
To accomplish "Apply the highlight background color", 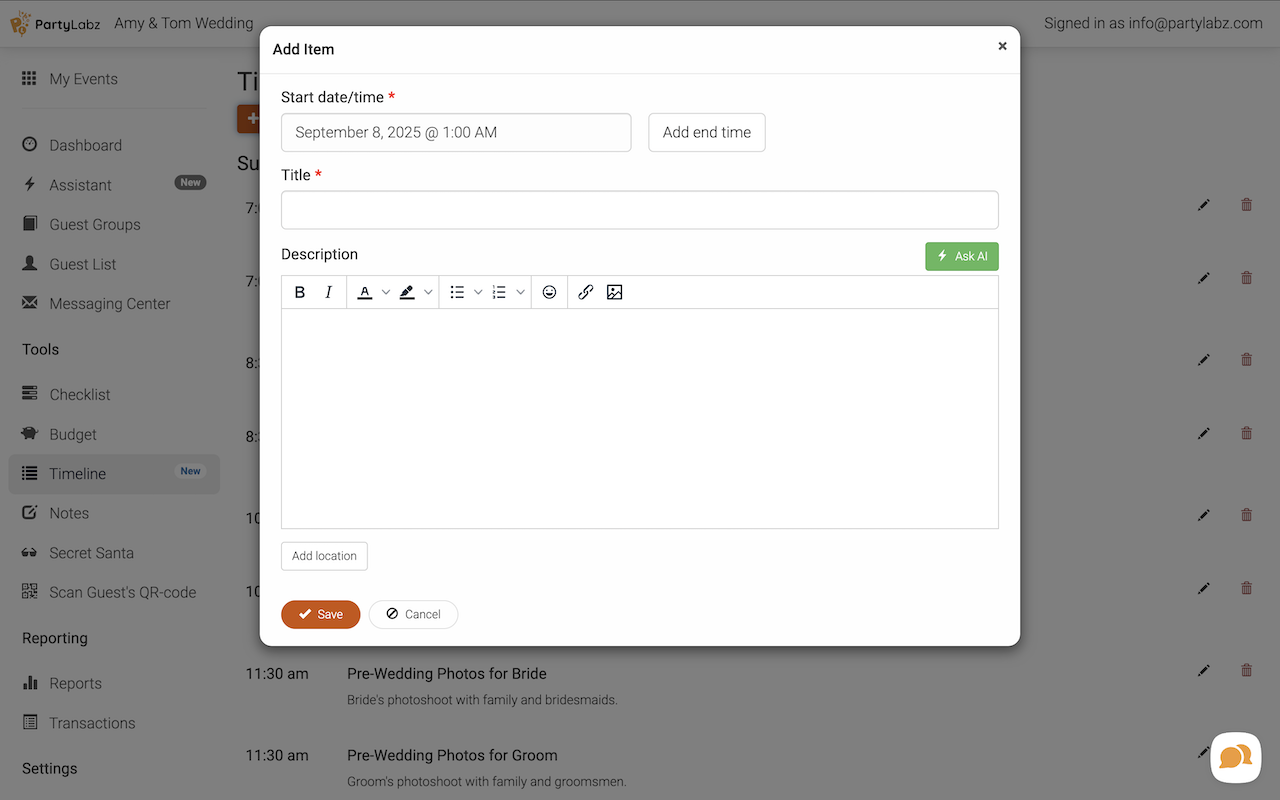I will (407, 292).
